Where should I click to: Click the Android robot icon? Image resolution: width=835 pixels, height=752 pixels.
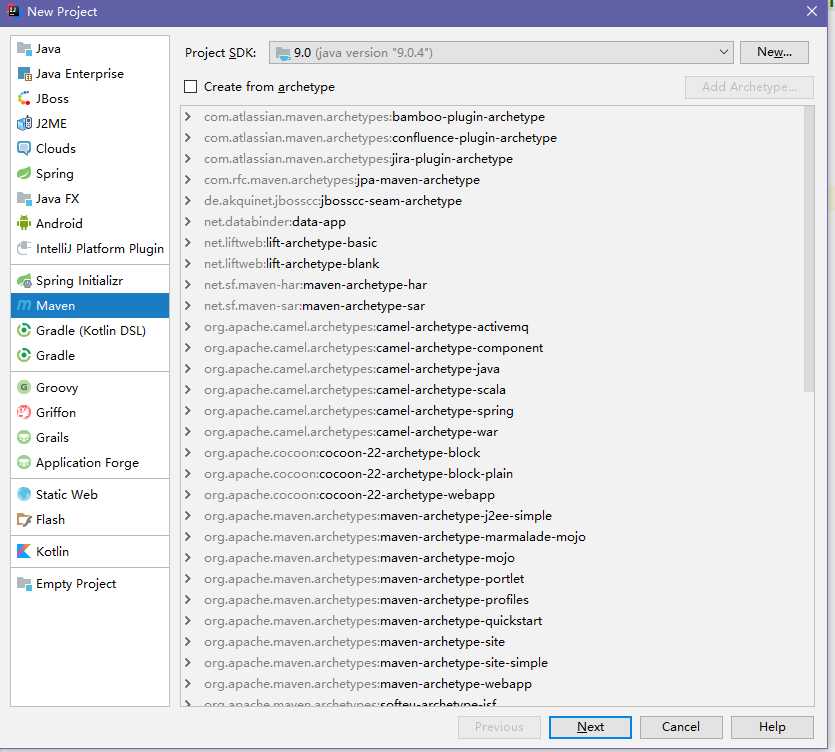coord(24,223)
